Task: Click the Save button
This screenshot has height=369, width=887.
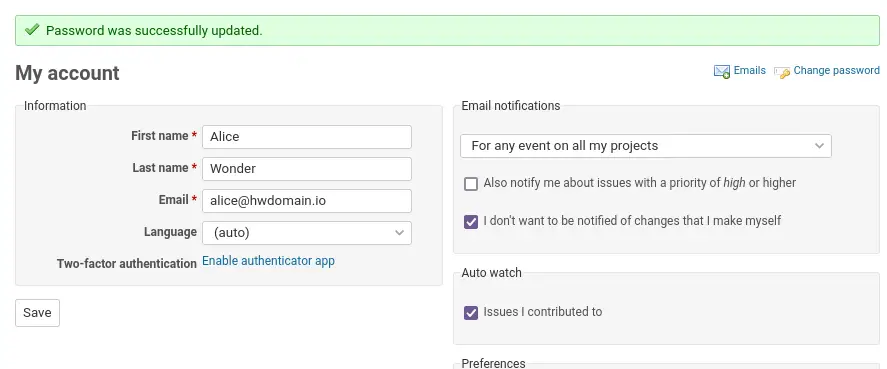Action: coord(37,313)
